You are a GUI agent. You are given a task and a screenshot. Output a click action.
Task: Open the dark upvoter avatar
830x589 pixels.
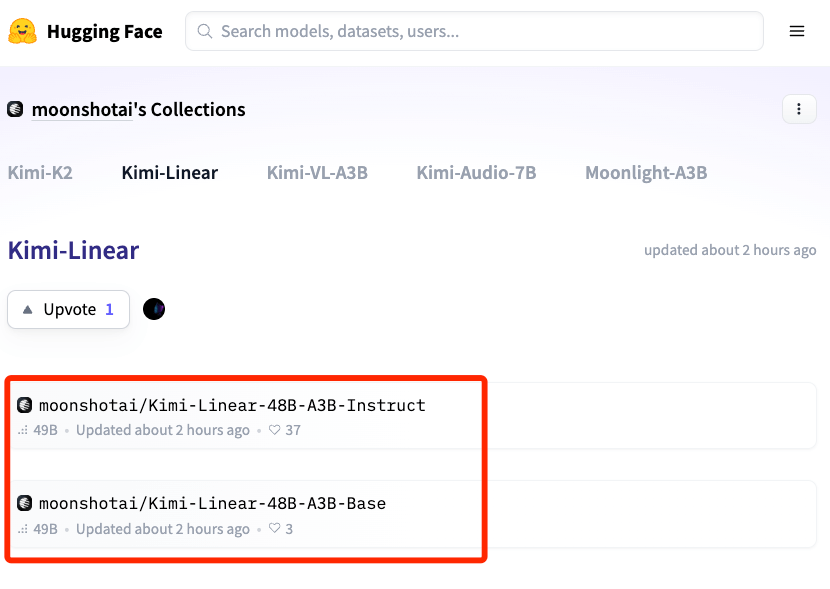point(154,309)
